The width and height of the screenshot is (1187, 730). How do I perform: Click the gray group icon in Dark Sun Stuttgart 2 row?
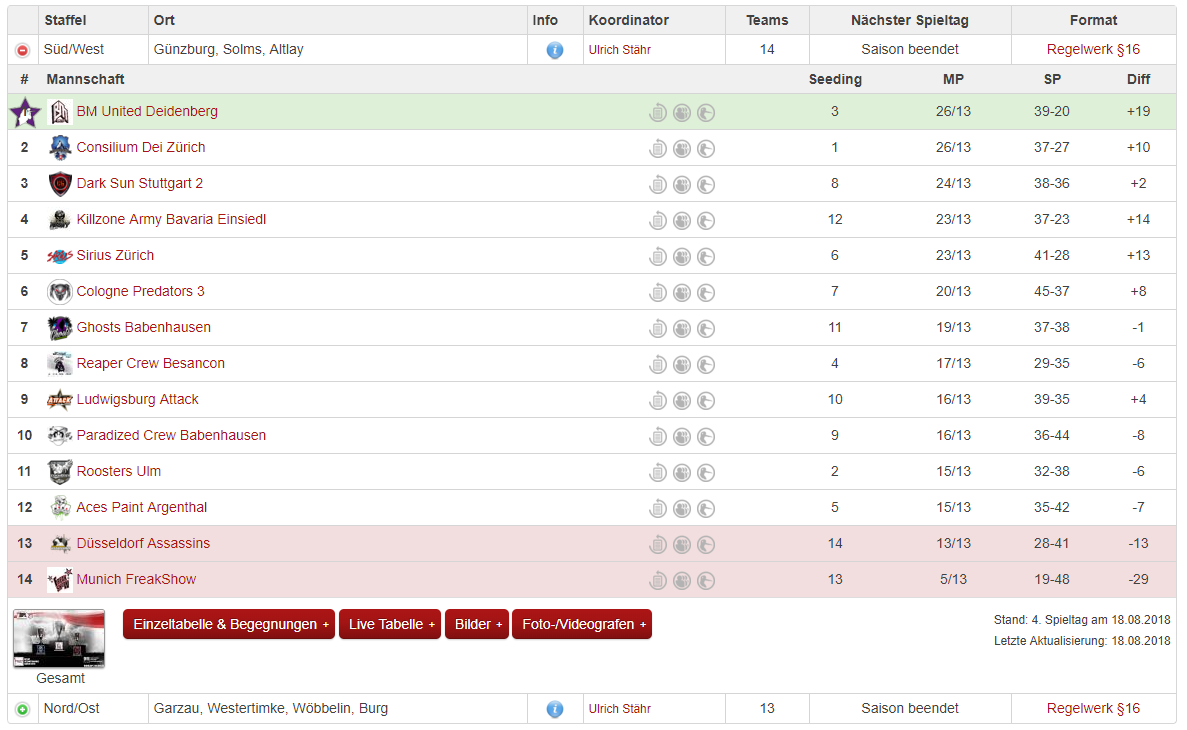click(x=682, y=184)
